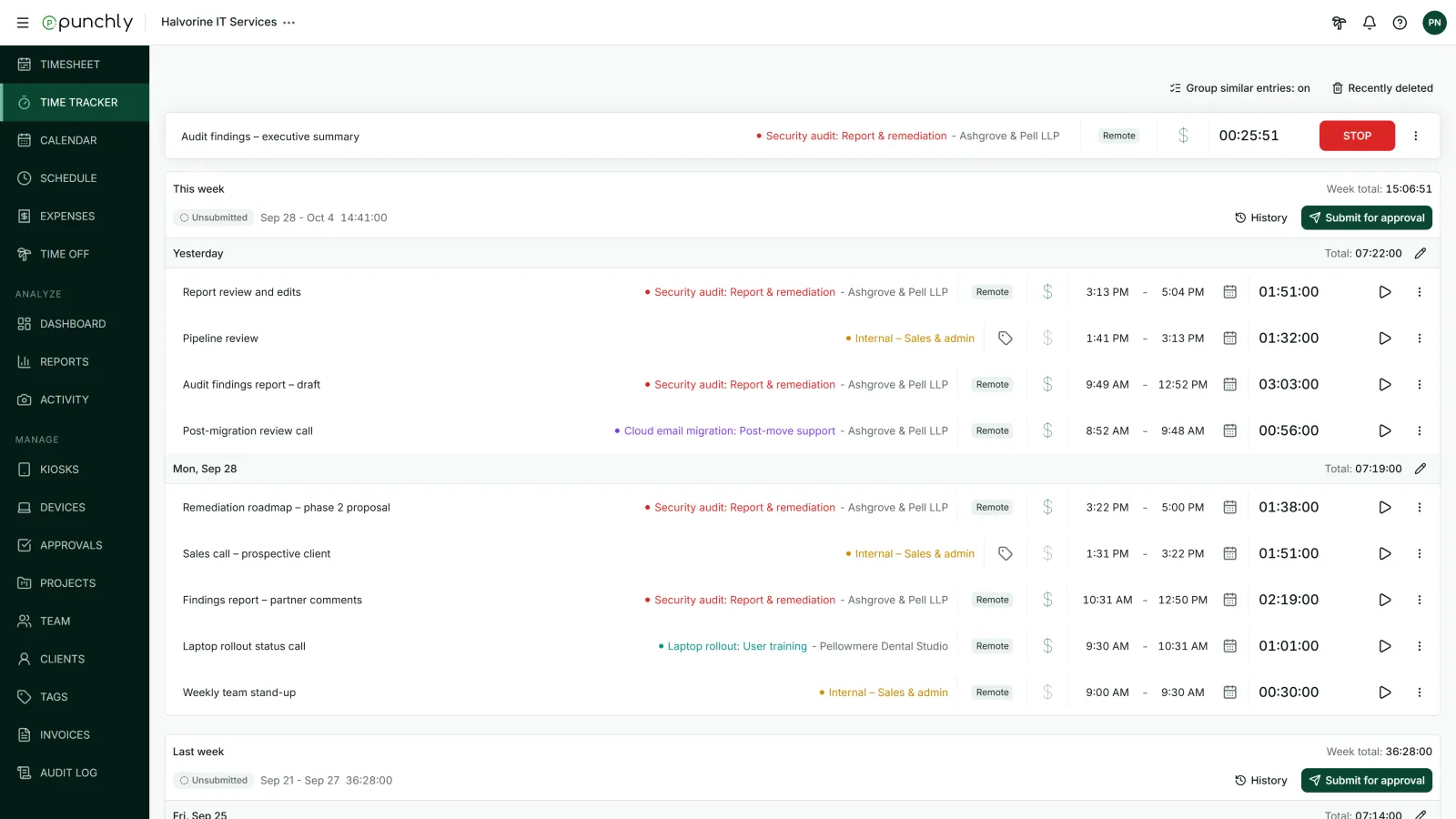Open Calendar from the sidebar

tap(75, 140)
